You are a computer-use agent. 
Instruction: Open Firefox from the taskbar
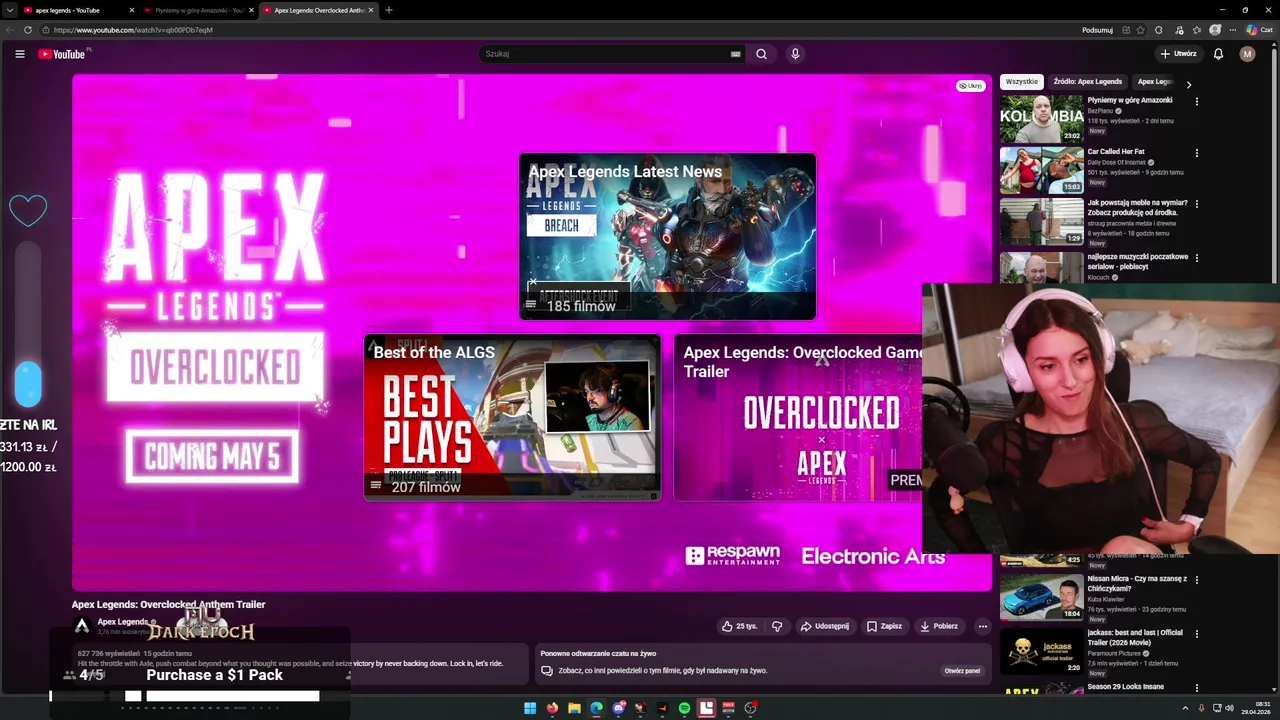click(x=552, y=708)
